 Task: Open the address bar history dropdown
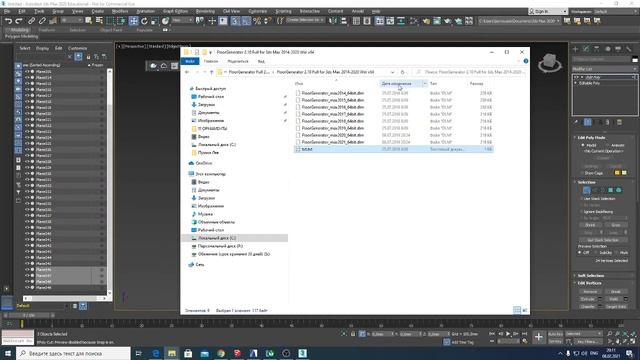click(393, 72)
